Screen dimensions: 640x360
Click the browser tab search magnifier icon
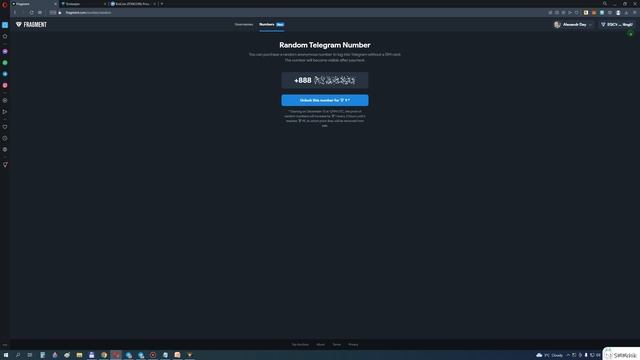pyautogui.click(x=605, y=4)
